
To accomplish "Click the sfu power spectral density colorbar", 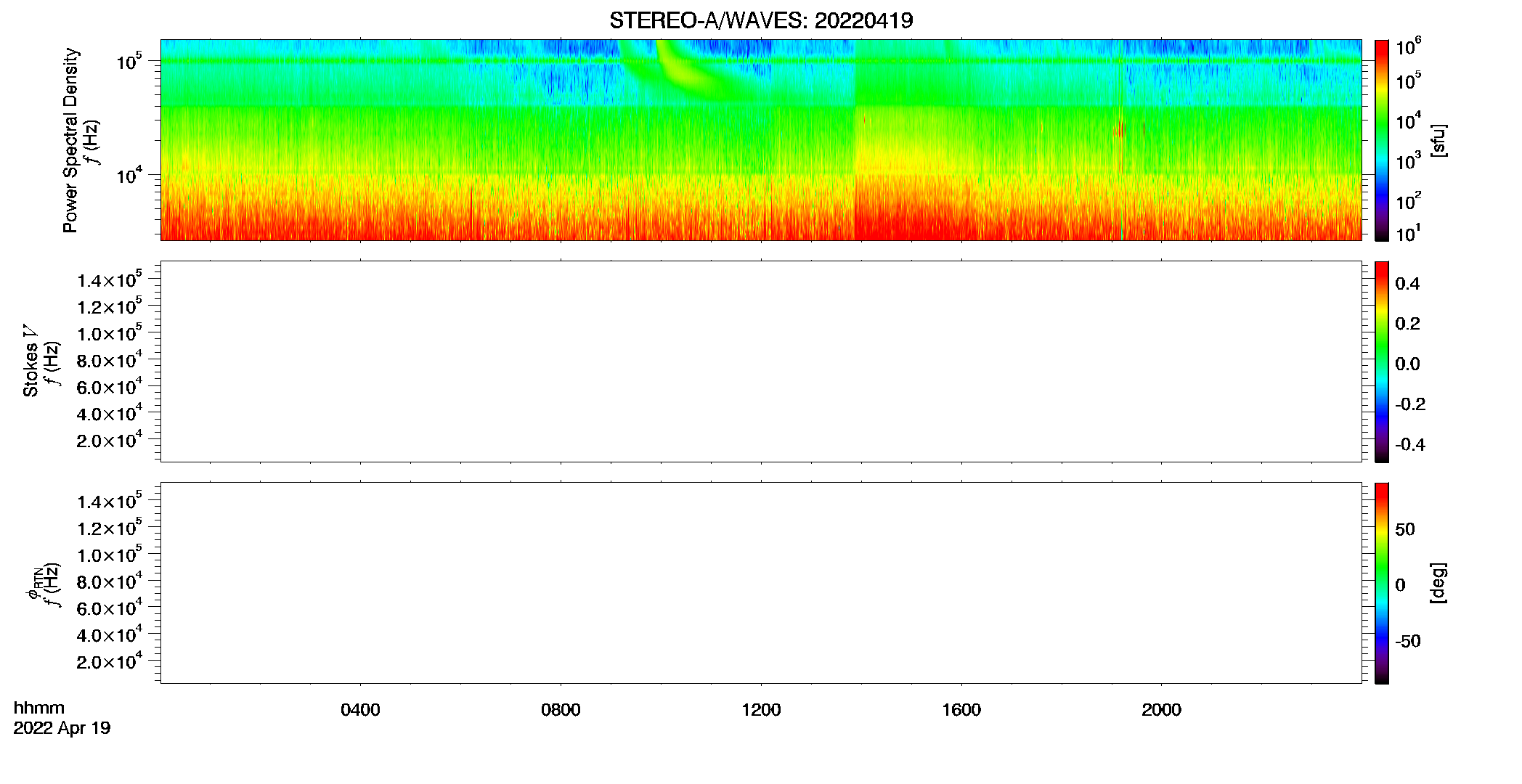I will point(1381,140).
